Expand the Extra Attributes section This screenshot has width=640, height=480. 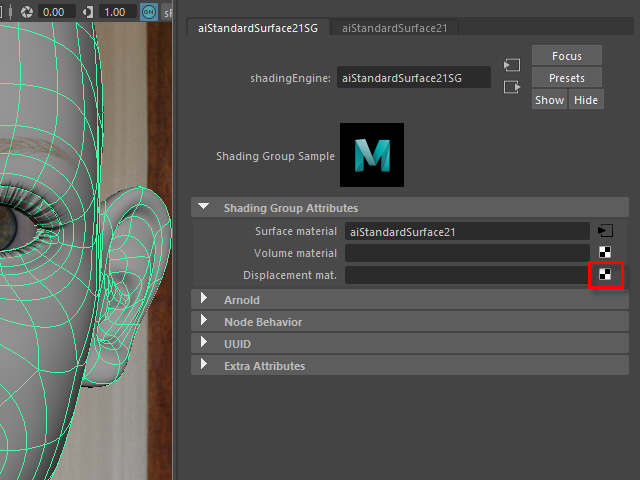tap(204, 366)
